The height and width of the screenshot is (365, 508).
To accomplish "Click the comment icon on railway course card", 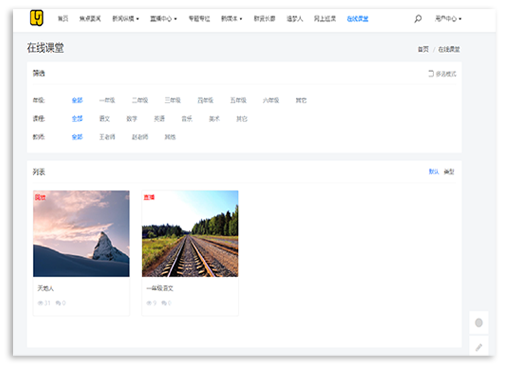I will tap(164, 303).
